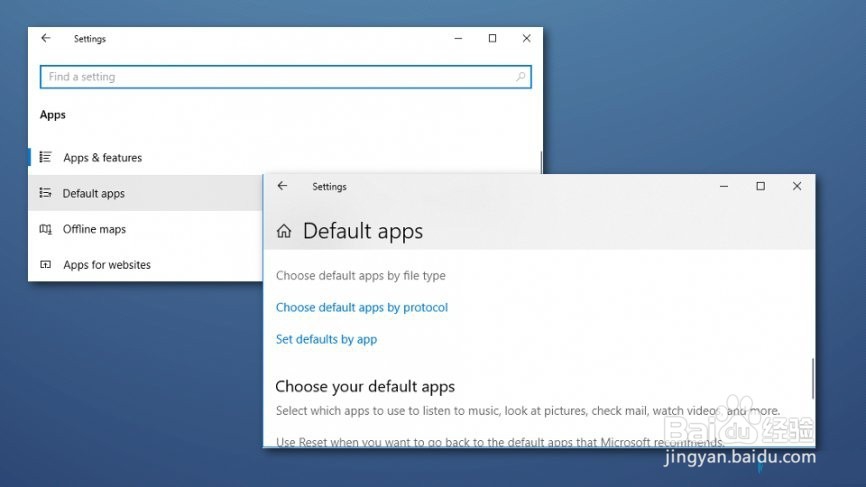The width and height of the screenshot is (866, 487).
Task: Click the back arrow in the Default apps window
Action: (282, 186)
